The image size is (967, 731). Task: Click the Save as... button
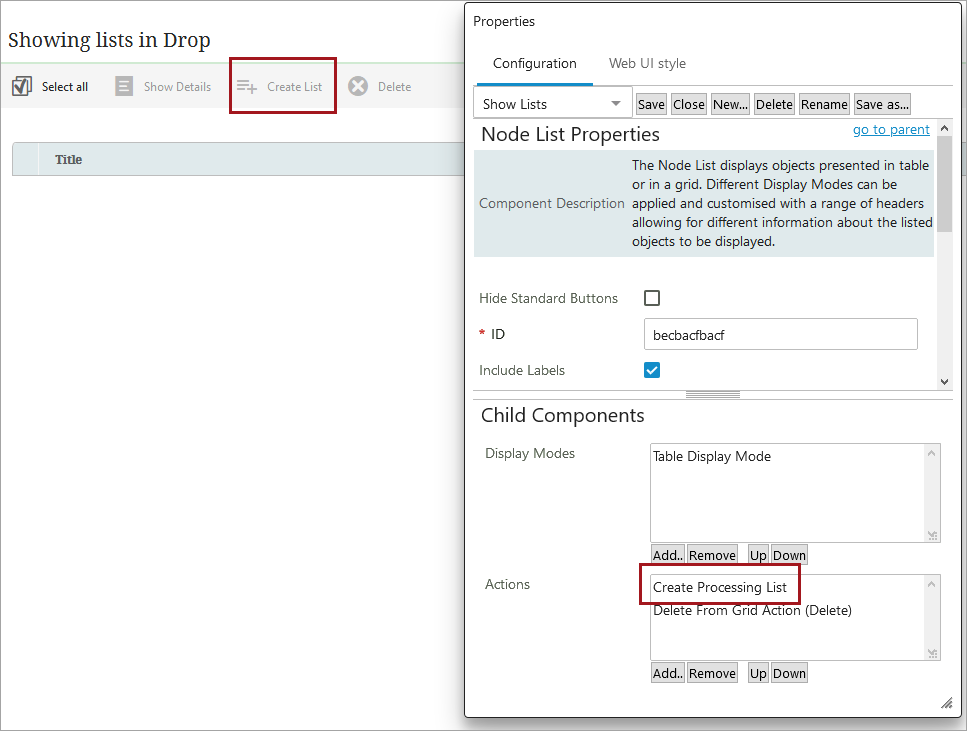(x=881, y=104)
